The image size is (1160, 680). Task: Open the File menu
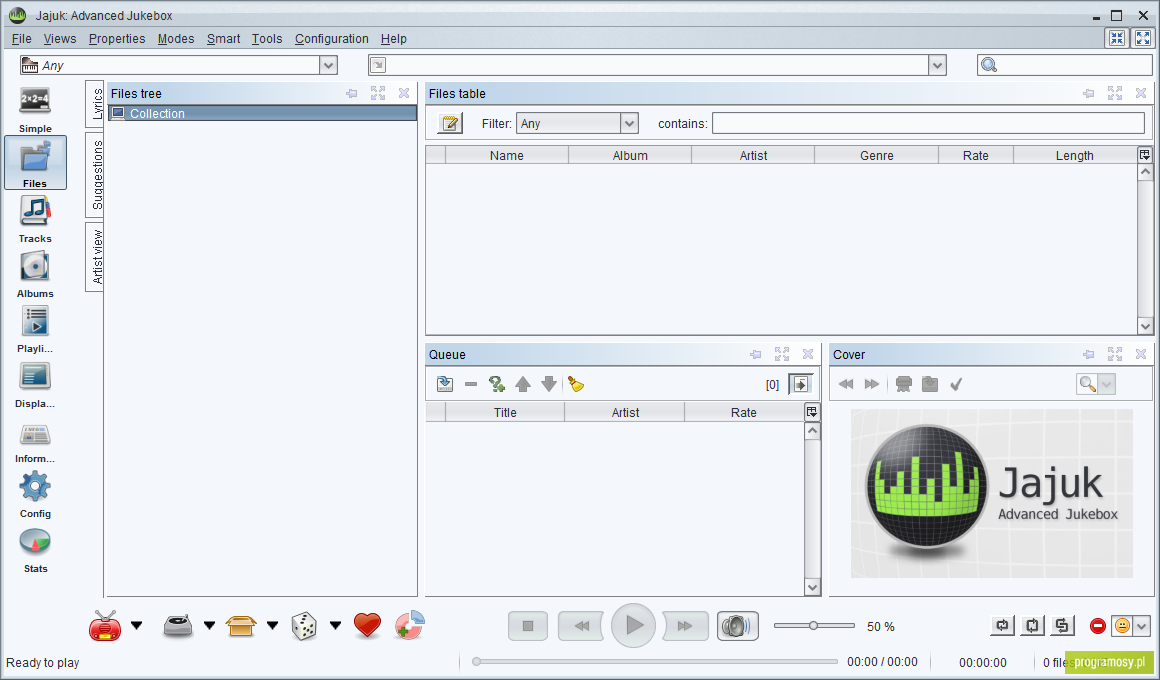coord(21,38)
